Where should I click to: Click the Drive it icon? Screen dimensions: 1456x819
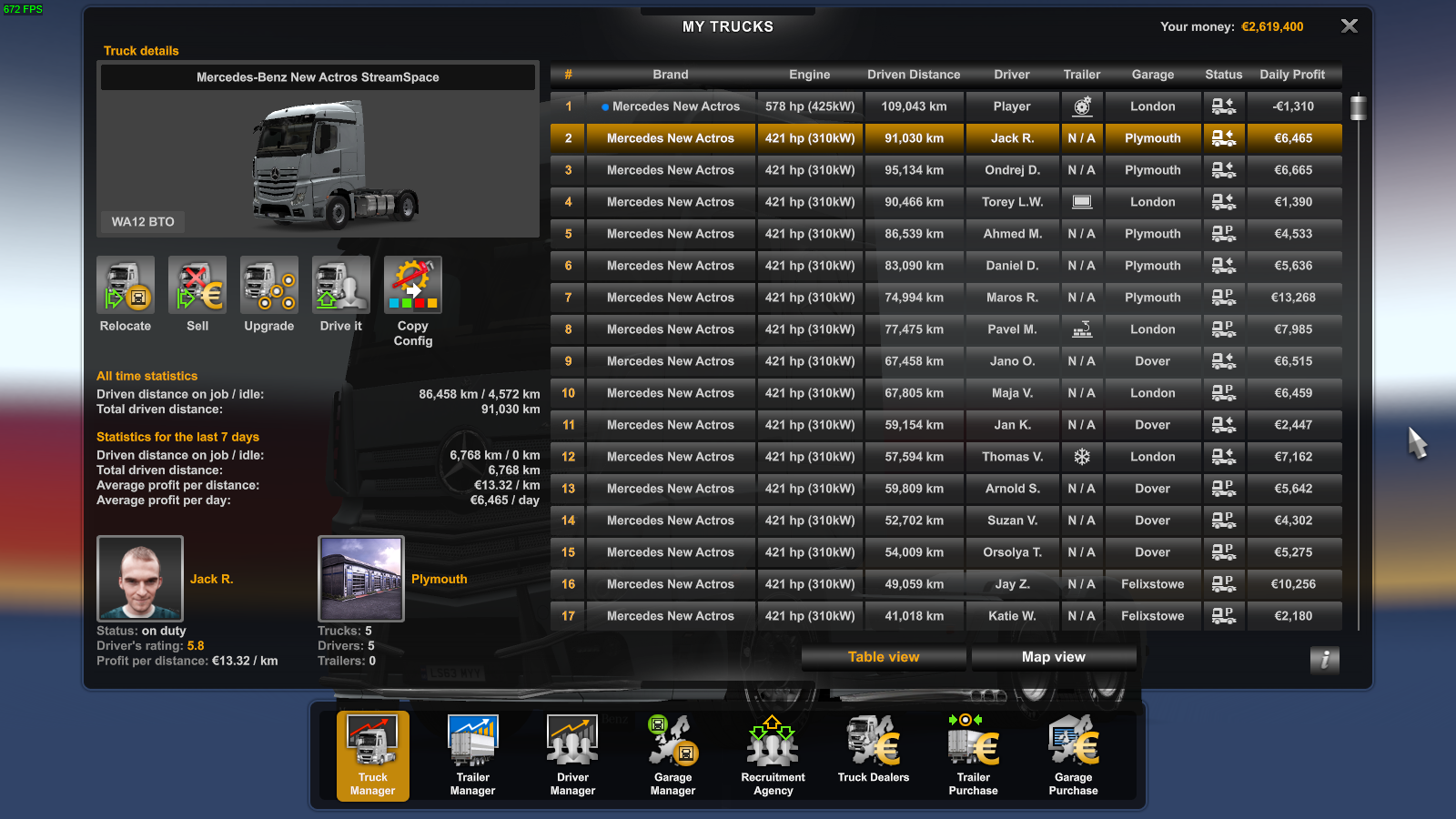coord(341,285)
